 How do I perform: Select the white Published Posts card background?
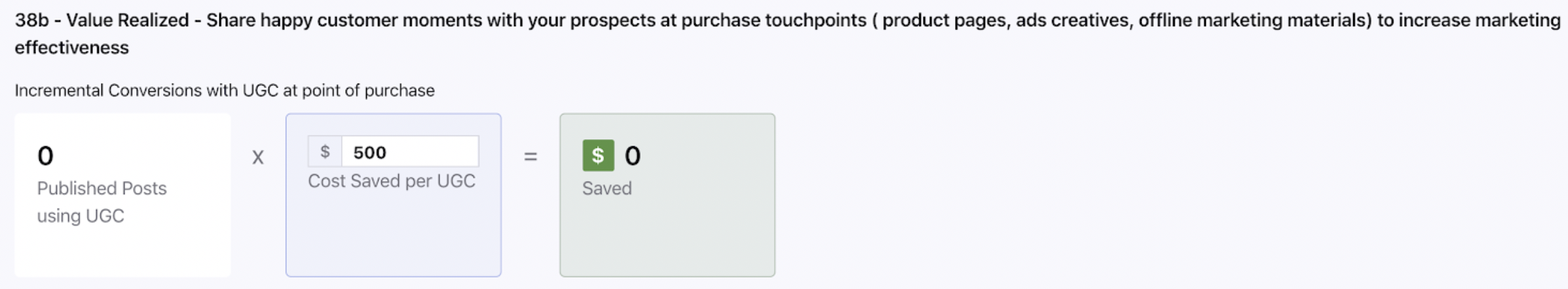[x=122, y=252]
